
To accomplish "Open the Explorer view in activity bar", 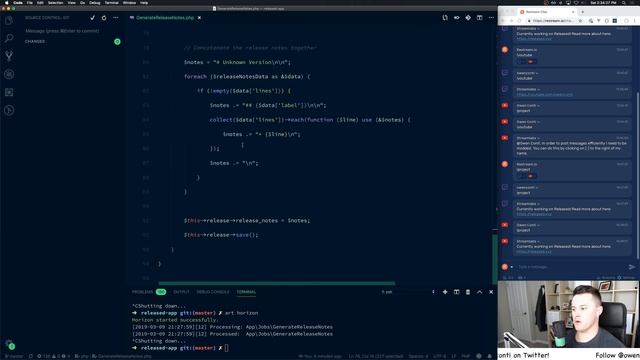I will (x=9, y=20).
